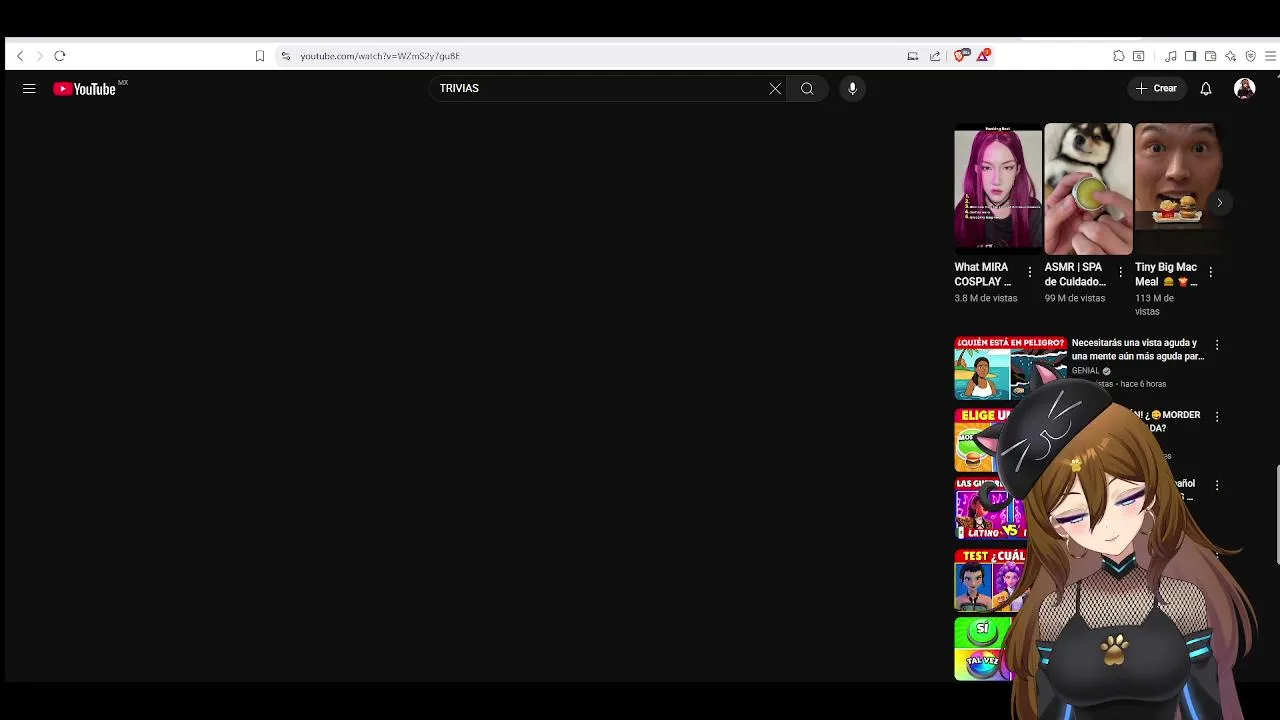Clear the search text with the X

pos(775,89)
